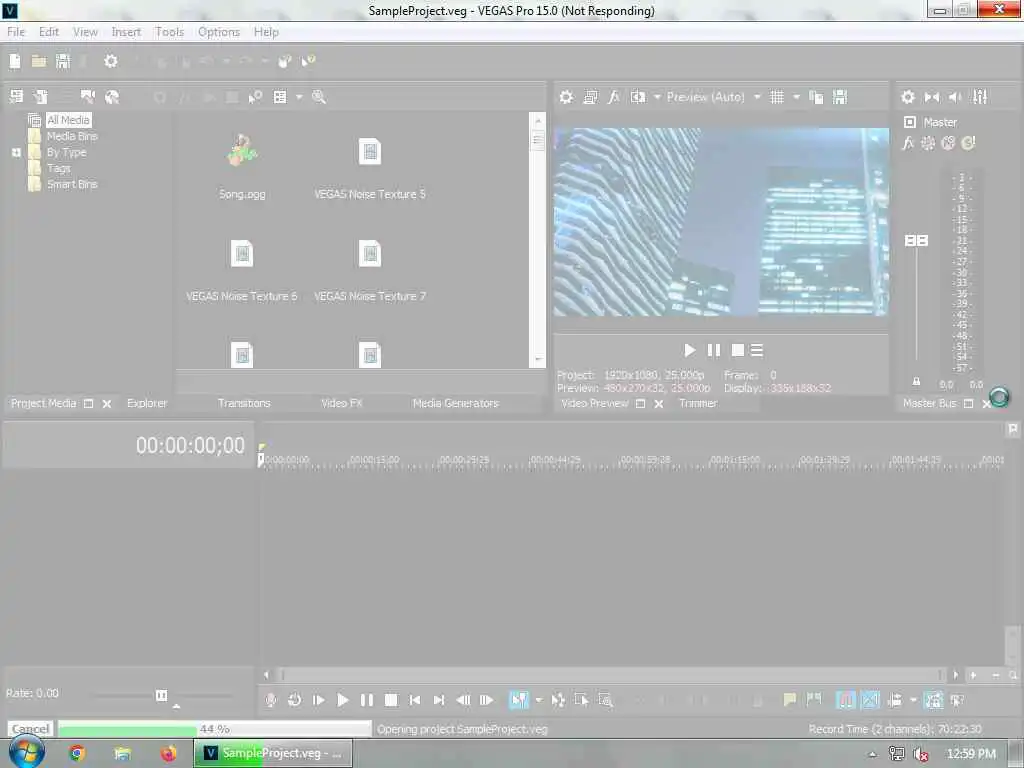Open the Edit menu
The width and height of the screenshot is (1024, 768).
(x=49, y=32)
